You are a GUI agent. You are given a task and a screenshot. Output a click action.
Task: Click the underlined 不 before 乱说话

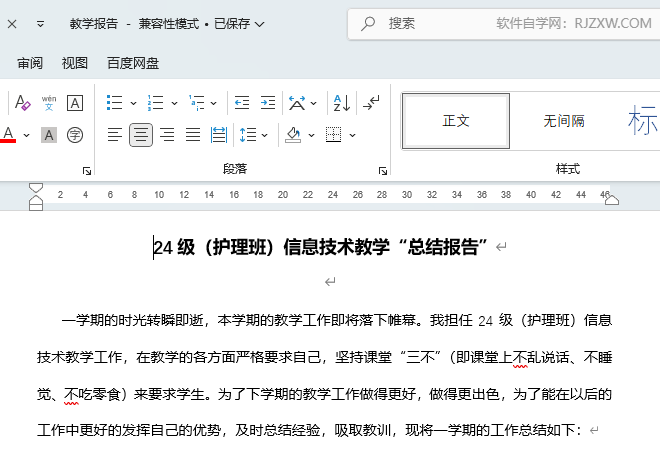point(520,357)
